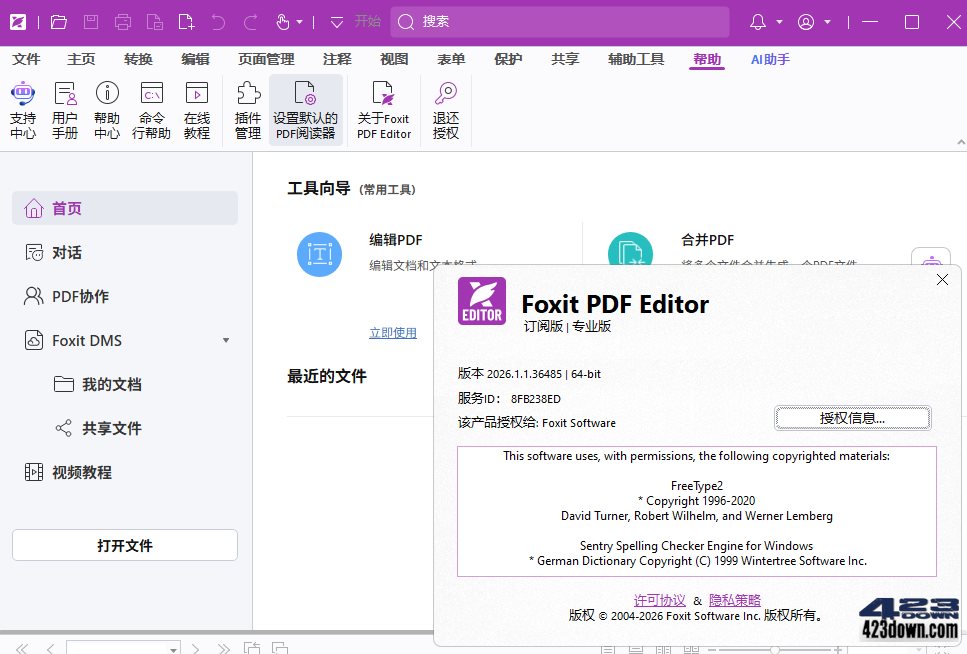Select the Hand tool icon in title bar

tap(282, 22)
